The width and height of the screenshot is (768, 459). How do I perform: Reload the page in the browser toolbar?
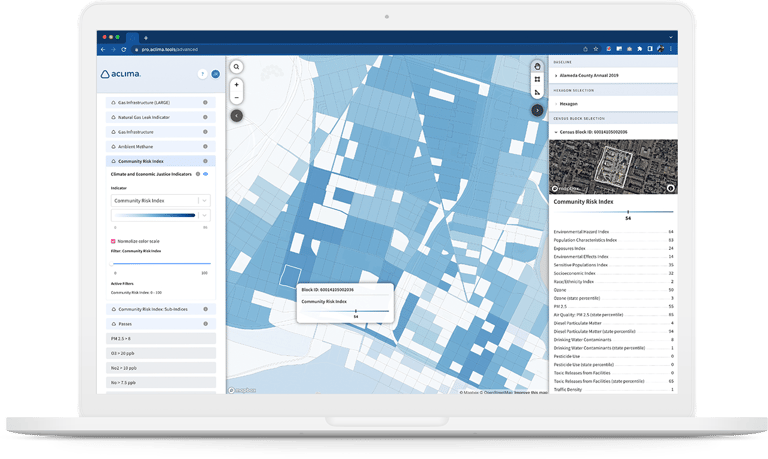123,49
